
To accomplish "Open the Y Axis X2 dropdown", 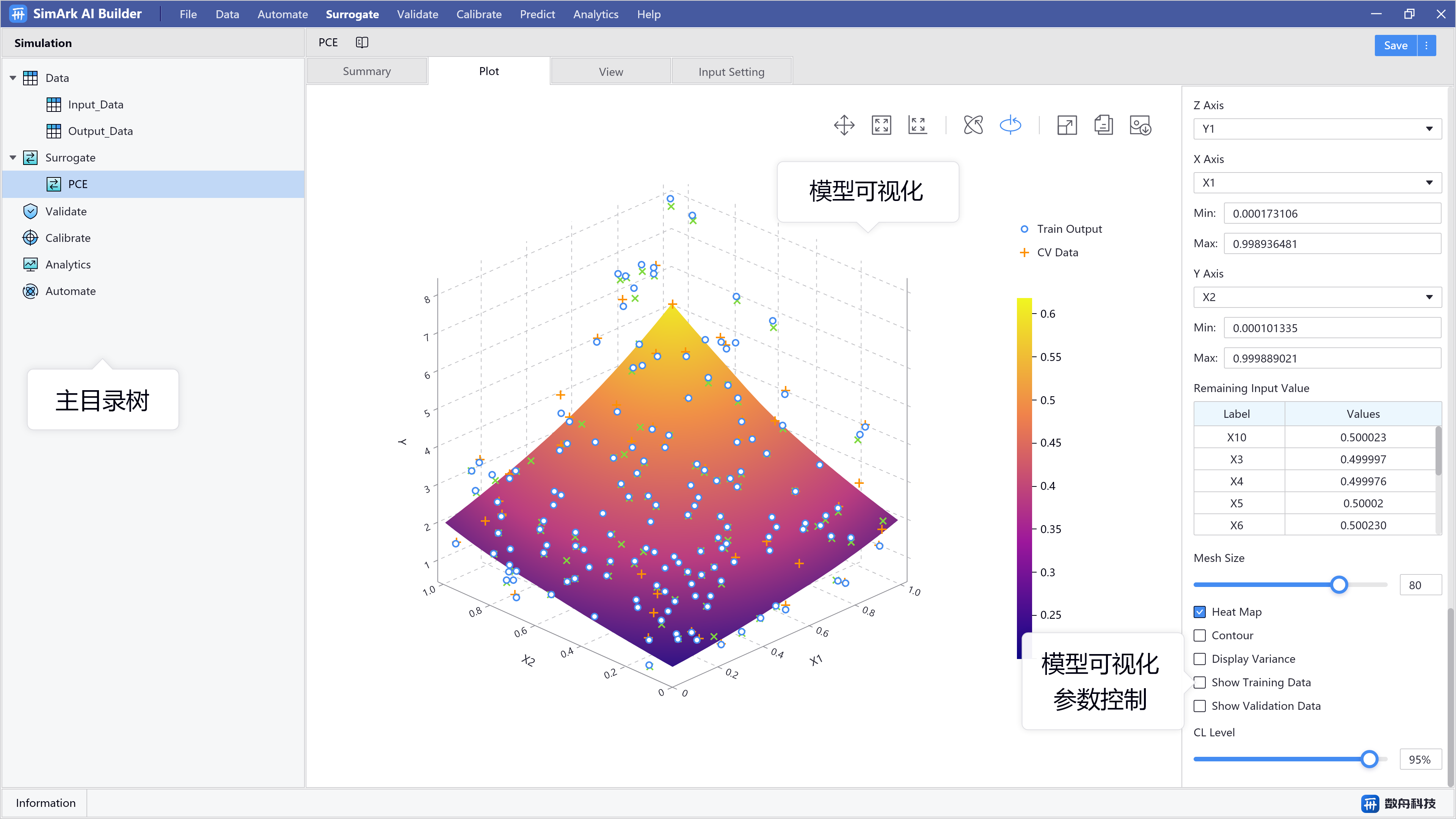I will coord(1317,297).
